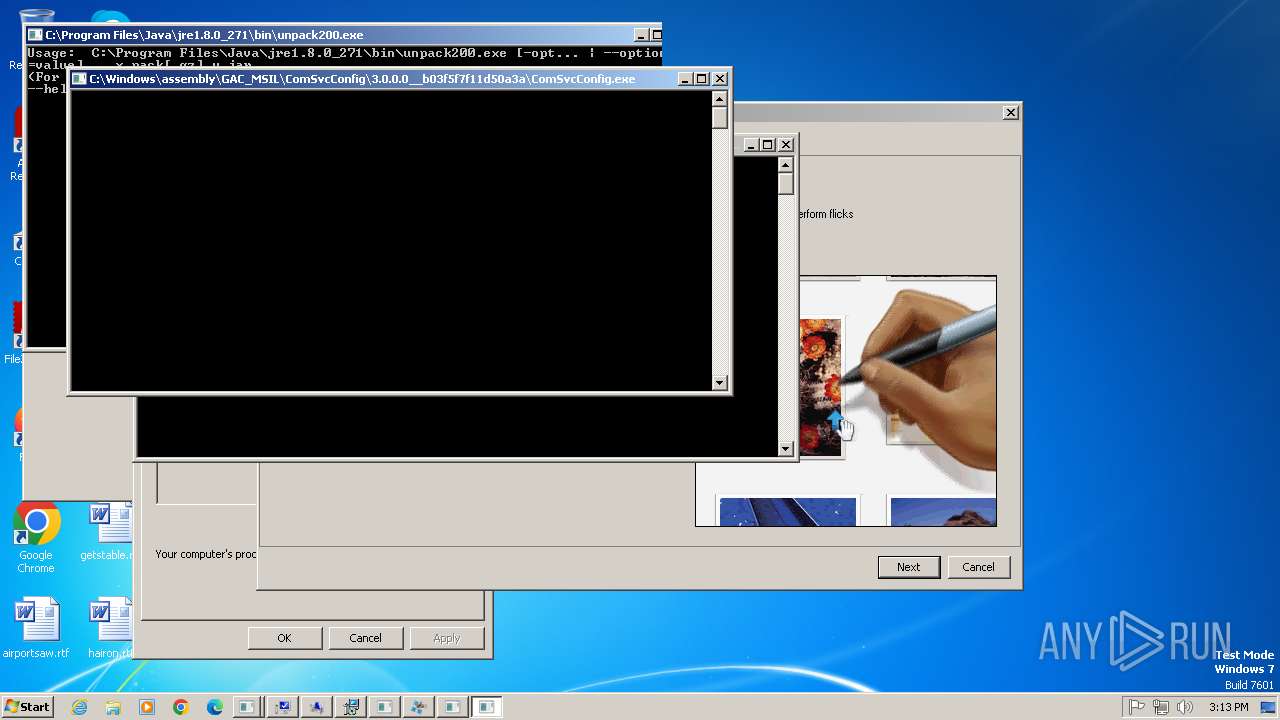Close the rear console window

coord(786,145)
